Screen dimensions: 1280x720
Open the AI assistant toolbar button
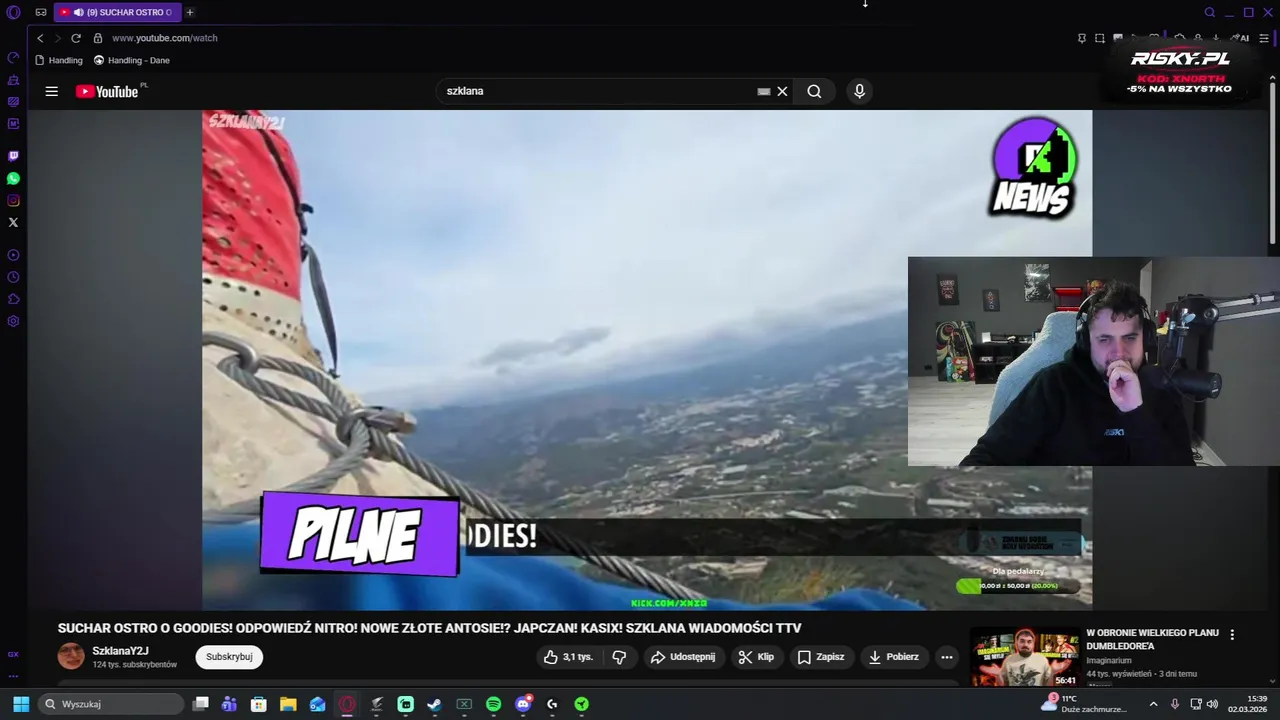1241,38
